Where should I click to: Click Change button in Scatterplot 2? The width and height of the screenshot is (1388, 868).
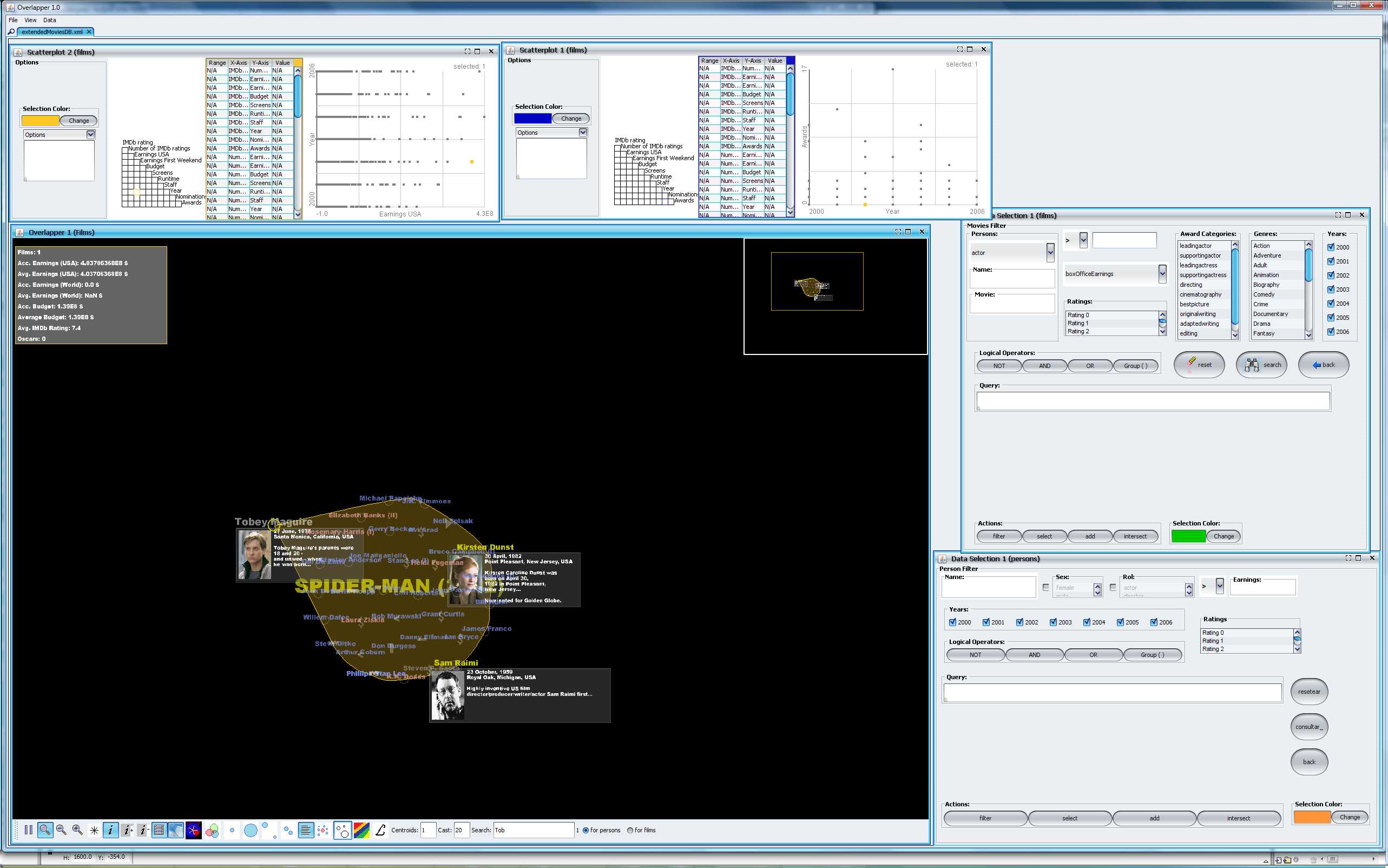point(78,121)
